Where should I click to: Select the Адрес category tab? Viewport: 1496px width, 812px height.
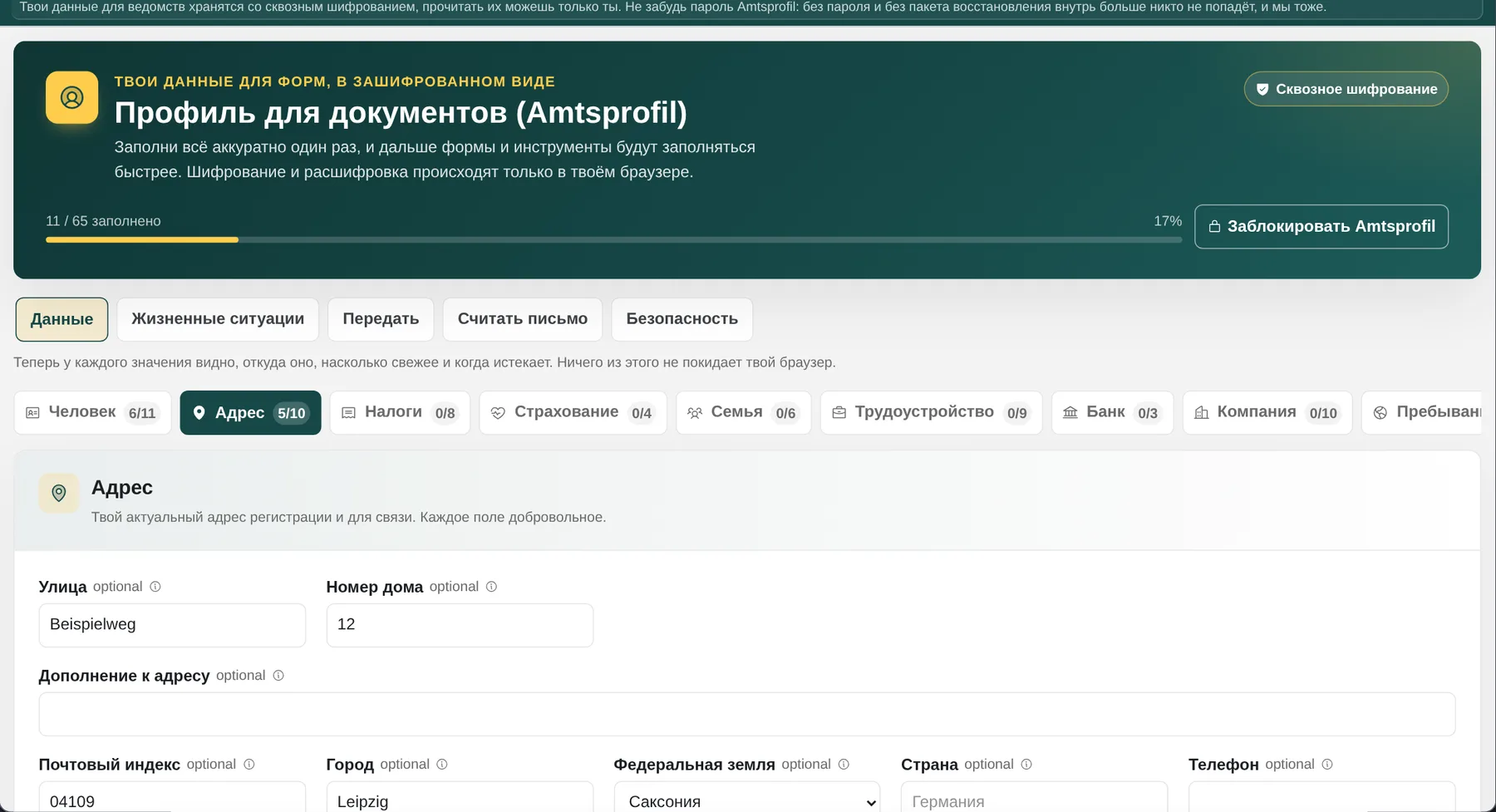tap(250, 412)
